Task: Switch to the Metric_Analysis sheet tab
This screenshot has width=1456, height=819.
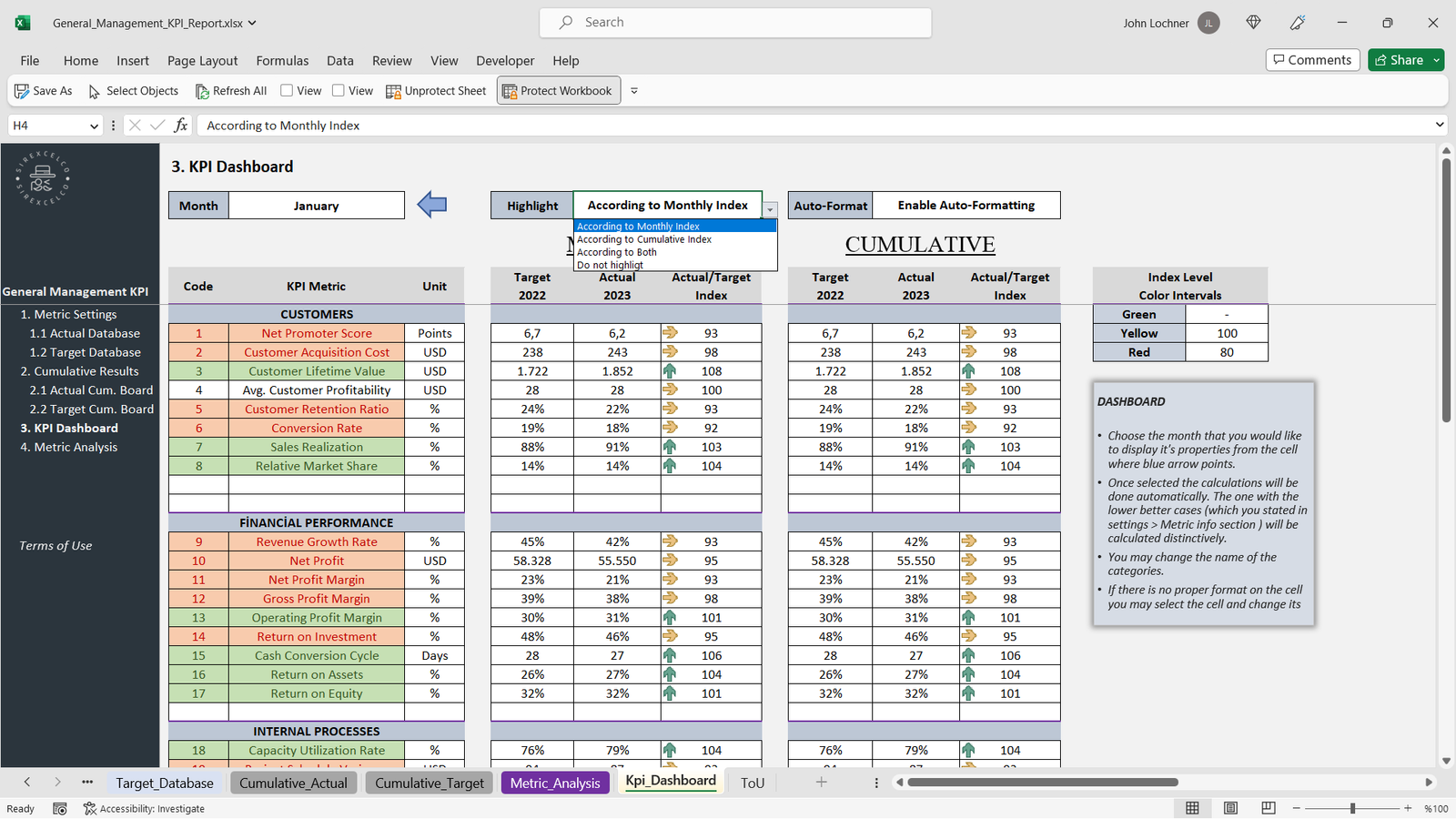Action: click(x=555, y=783)
